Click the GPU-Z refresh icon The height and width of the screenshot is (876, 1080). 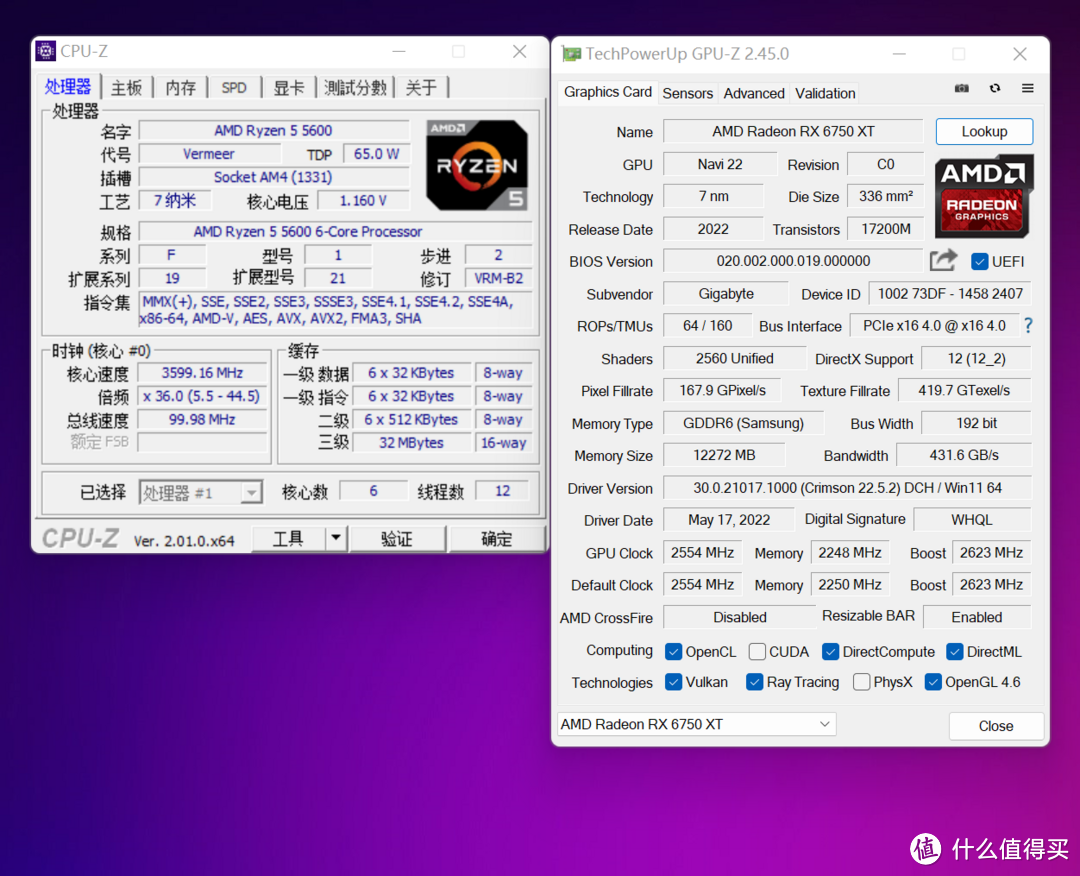point(995,88)
